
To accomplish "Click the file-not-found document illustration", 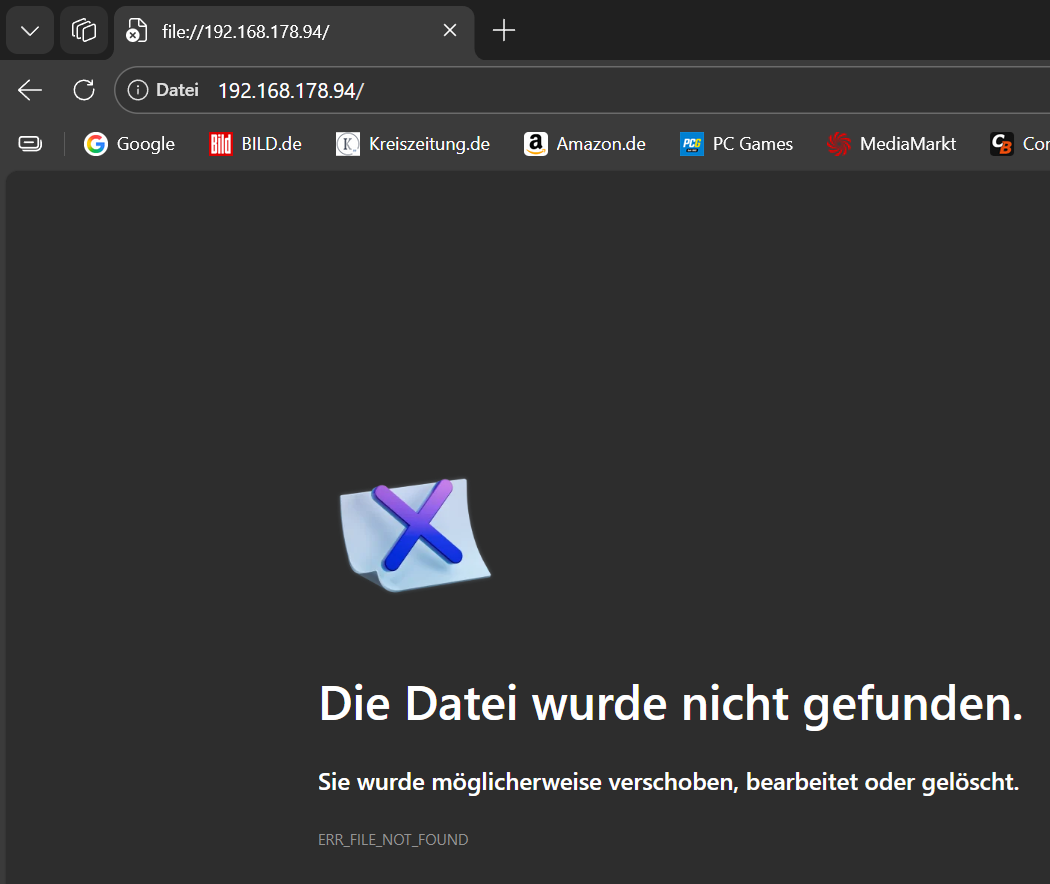I will point(415,534).
